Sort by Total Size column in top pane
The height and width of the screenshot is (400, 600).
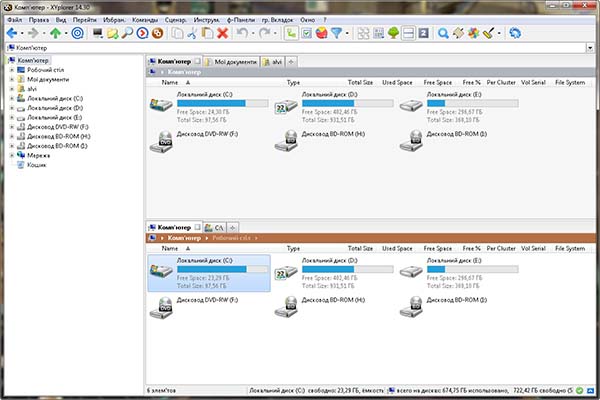[361, 82]
